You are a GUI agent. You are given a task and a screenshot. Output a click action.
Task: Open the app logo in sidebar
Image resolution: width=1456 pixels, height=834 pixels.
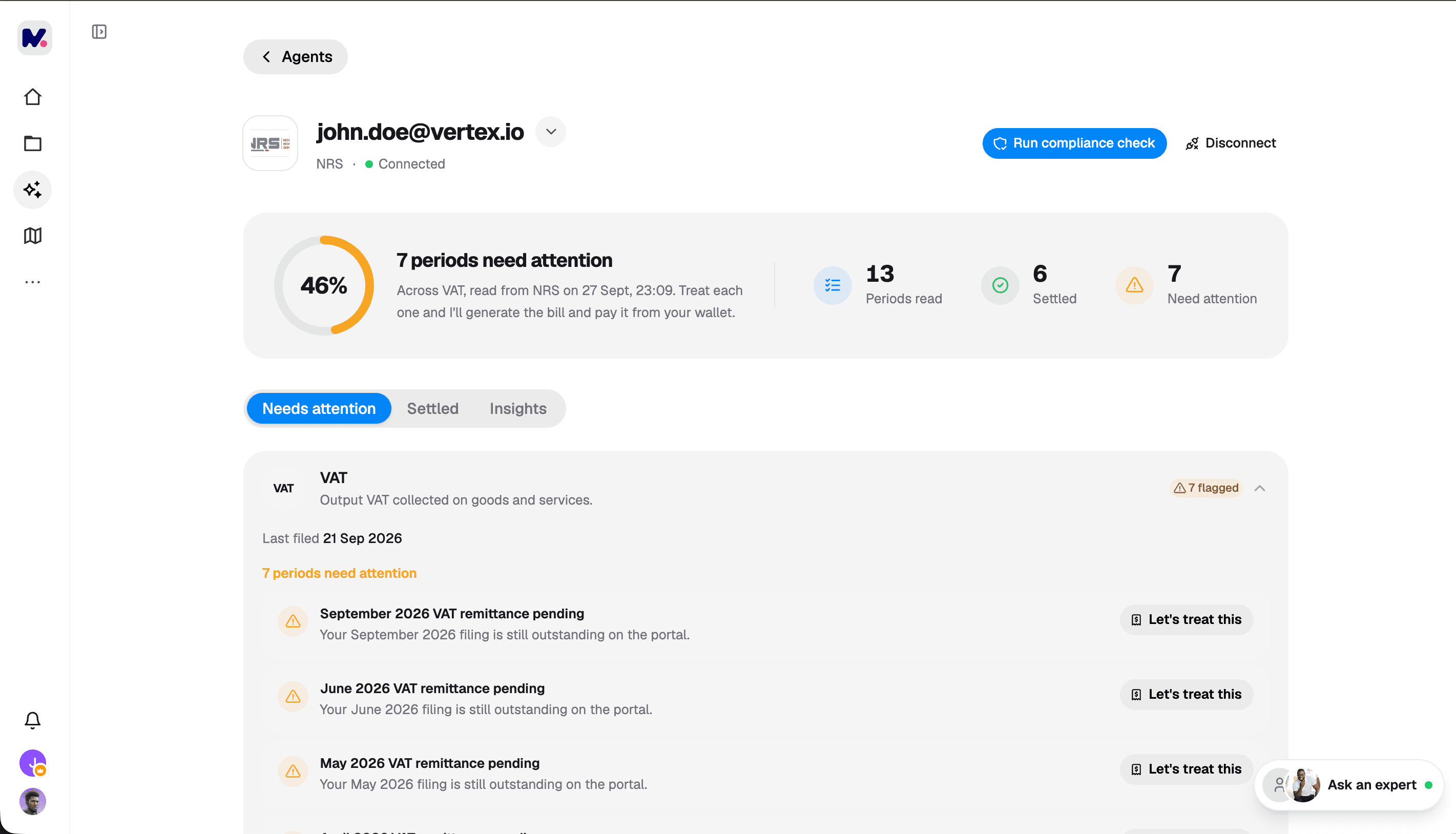[x=34, y=38]
